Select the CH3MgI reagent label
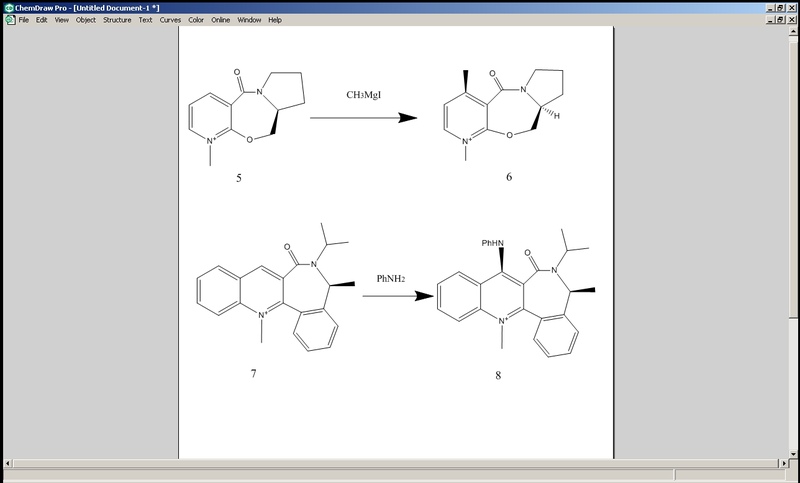 pyautogui.click(x=364, y=95)
